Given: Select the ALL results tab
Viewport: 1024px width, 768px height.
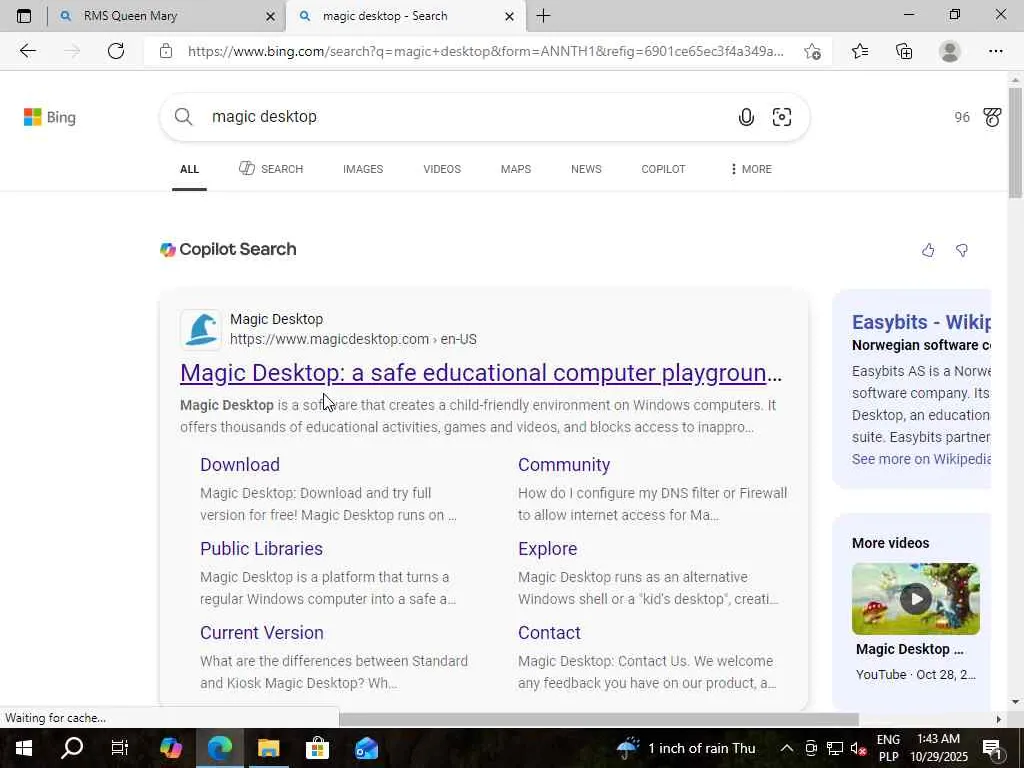Looking at the screenshot, I should [x=189, y=169].
